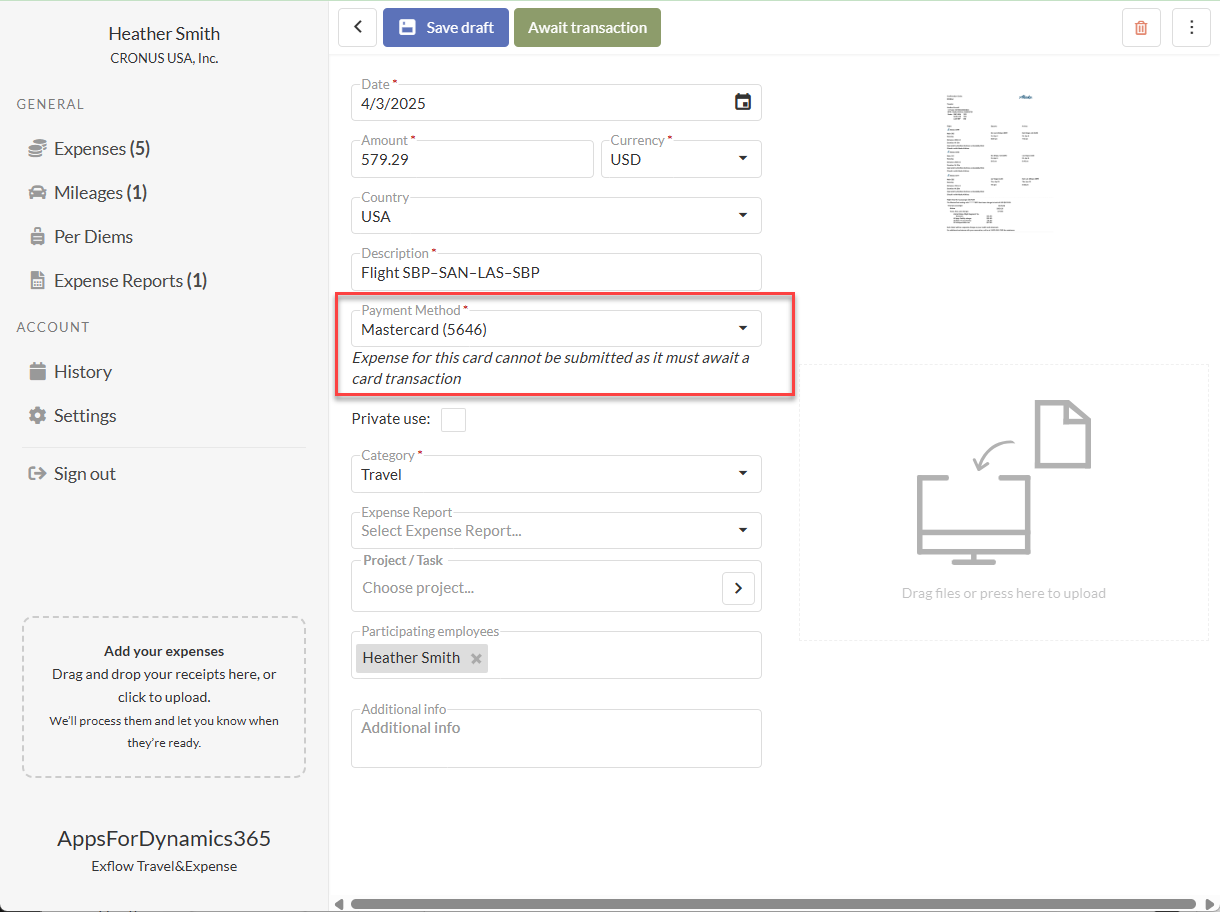Click the Save draft button
Viewport: 1220px width, 912px height.
(x=446, y=28)
